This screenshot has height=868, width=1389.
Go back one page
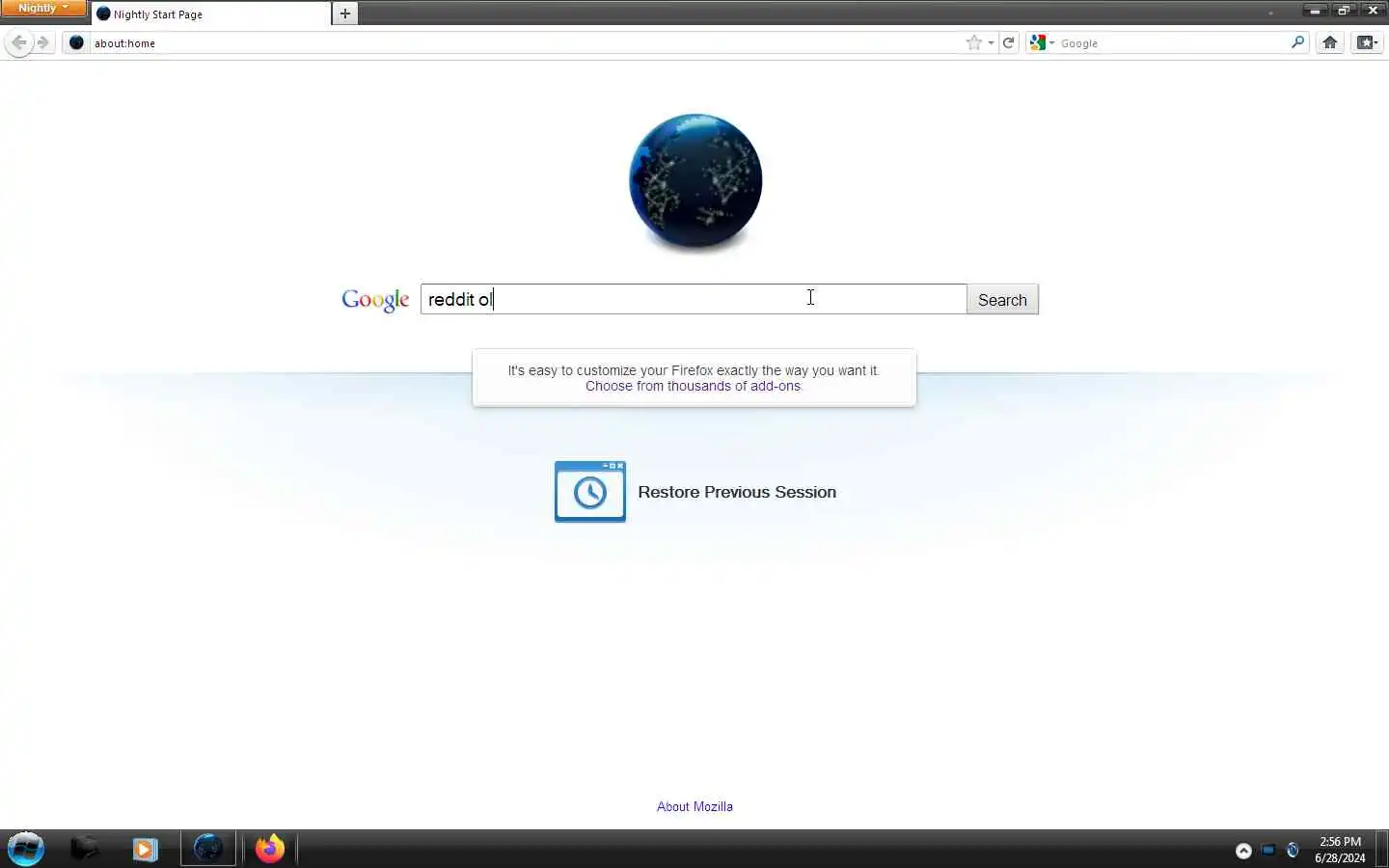pos(19,42)
